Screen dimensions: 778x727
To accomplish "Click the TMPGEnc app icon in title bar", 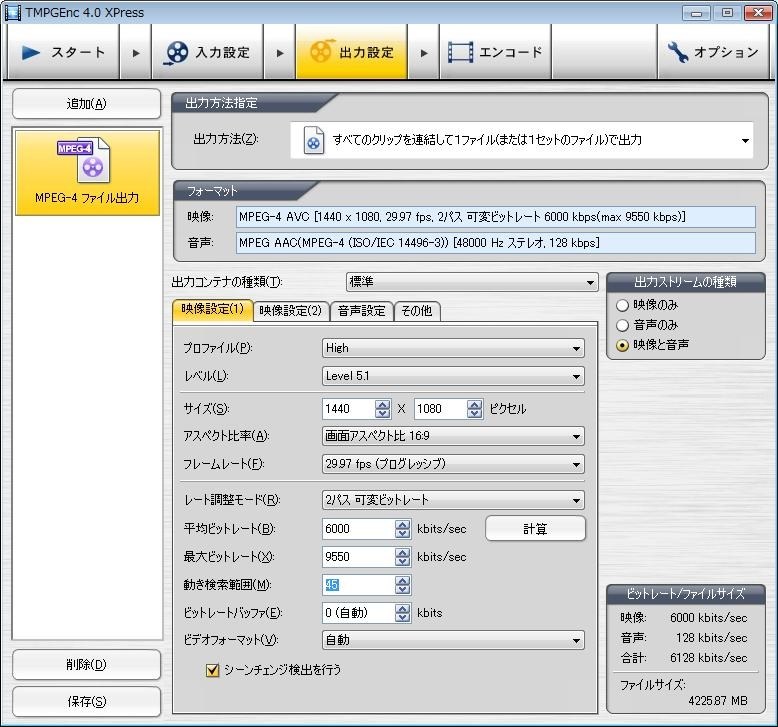I will (x=12, y=12).
